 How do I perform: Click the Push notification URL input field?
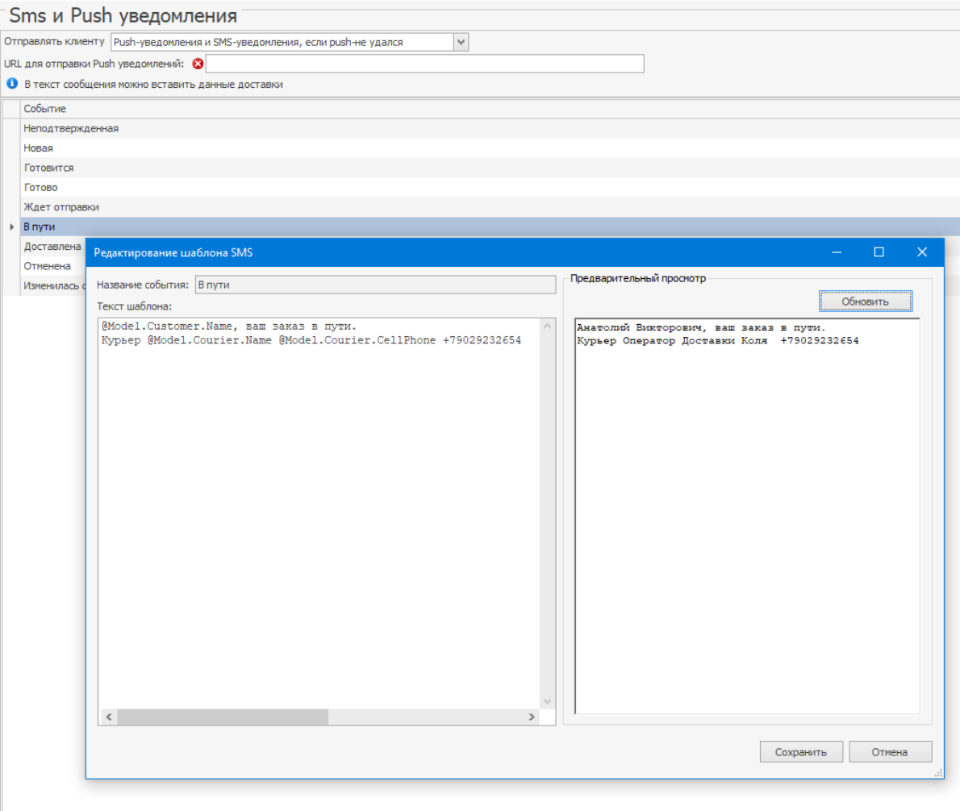[x=424, y=64]
